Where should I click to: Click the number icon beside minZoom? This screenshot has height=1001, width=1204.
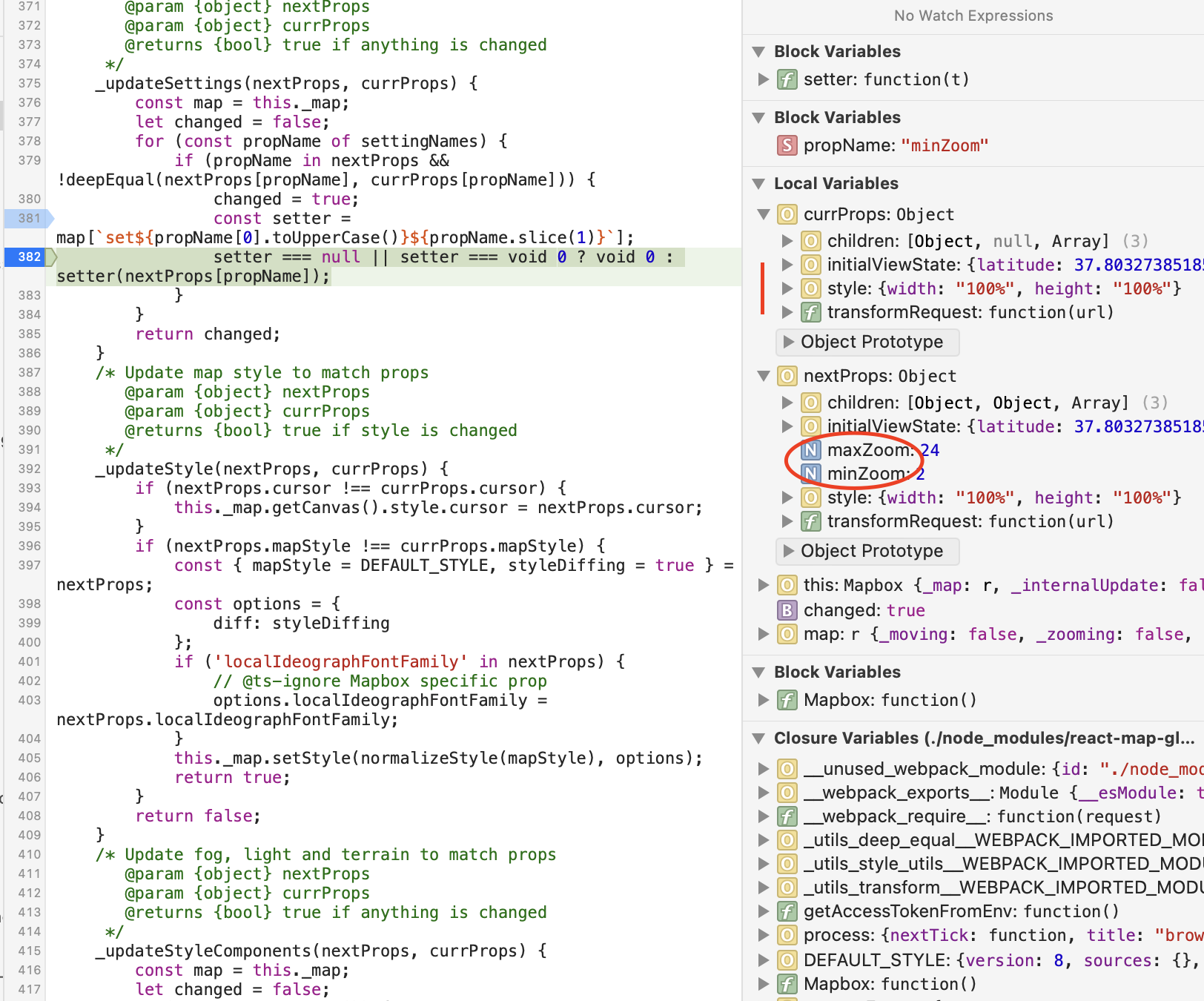point(812,474)
